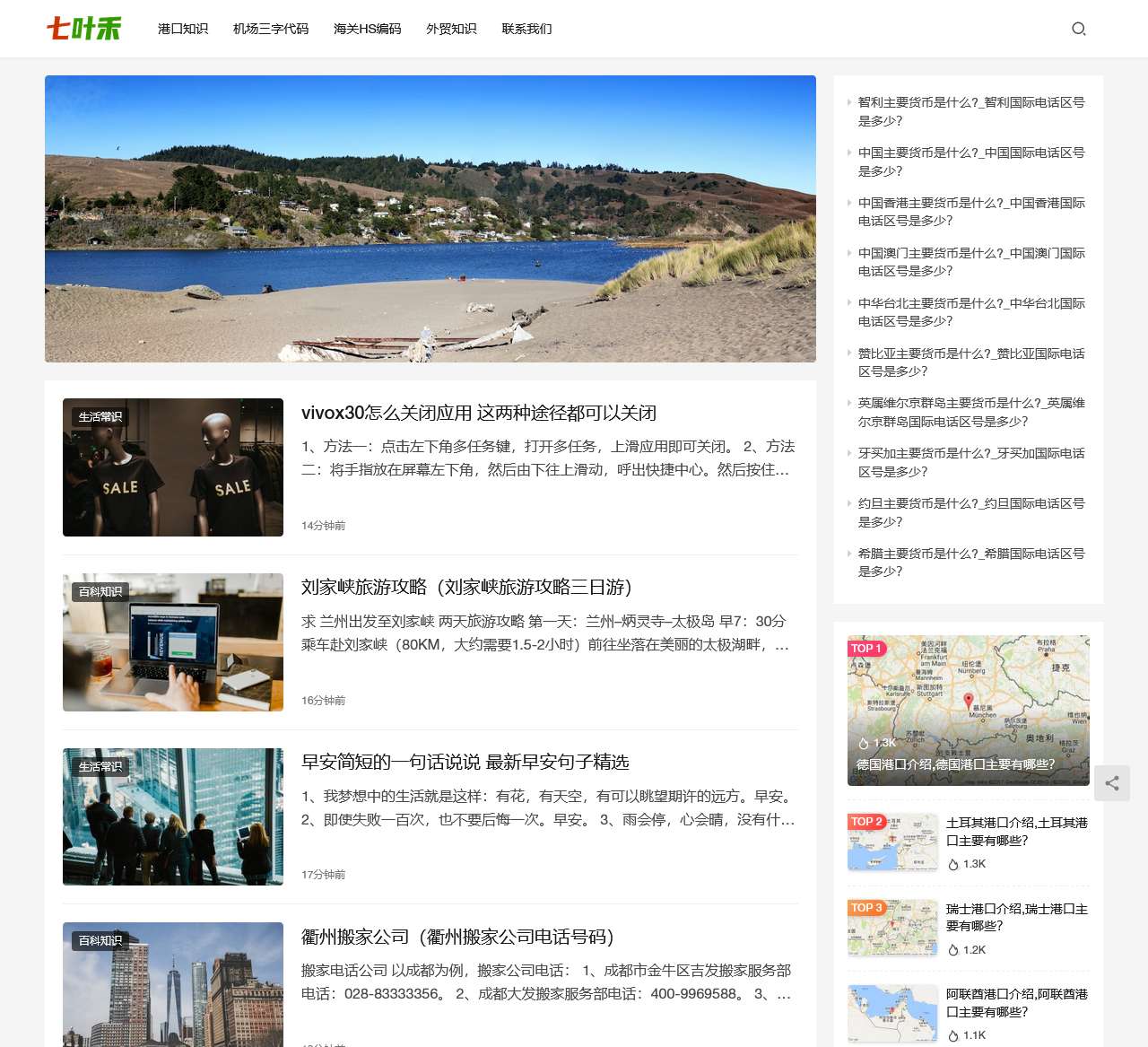Image resolution: width=1148 pixels, height=1047 pixels.
Task: Click the floating share icon button
Action: pos(1112,783)
